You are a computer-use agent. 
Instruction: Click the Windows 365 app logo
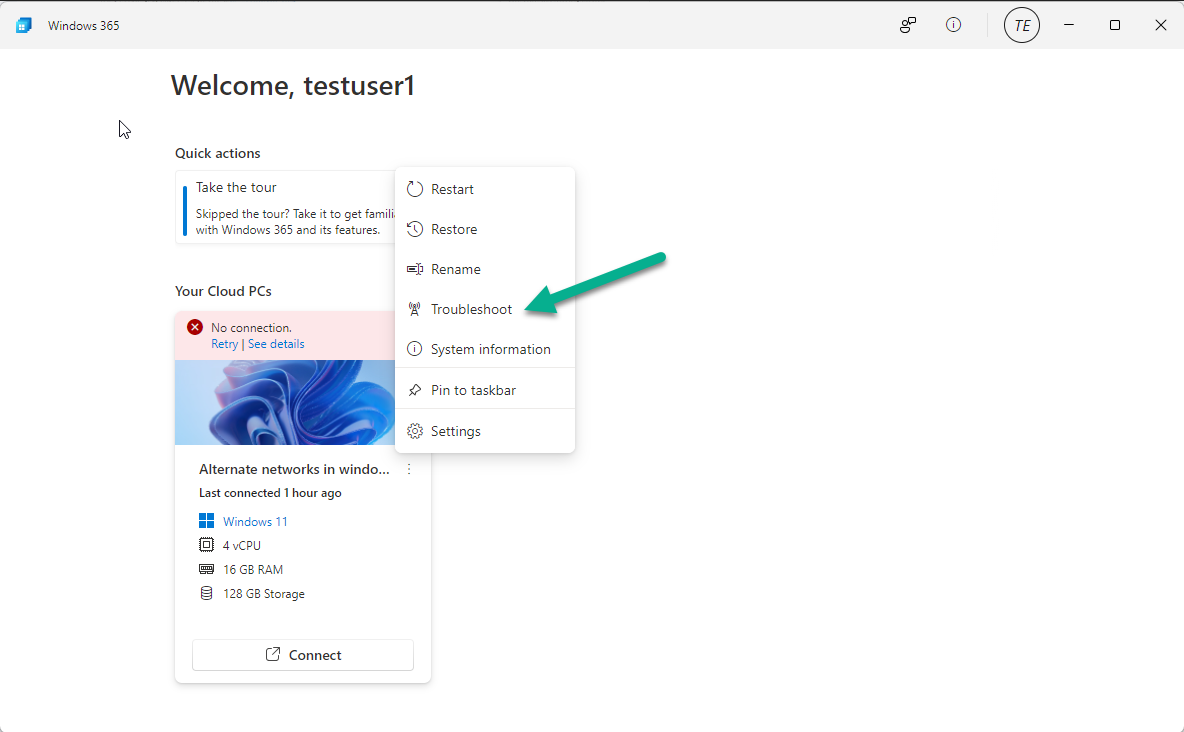point(24,25)
